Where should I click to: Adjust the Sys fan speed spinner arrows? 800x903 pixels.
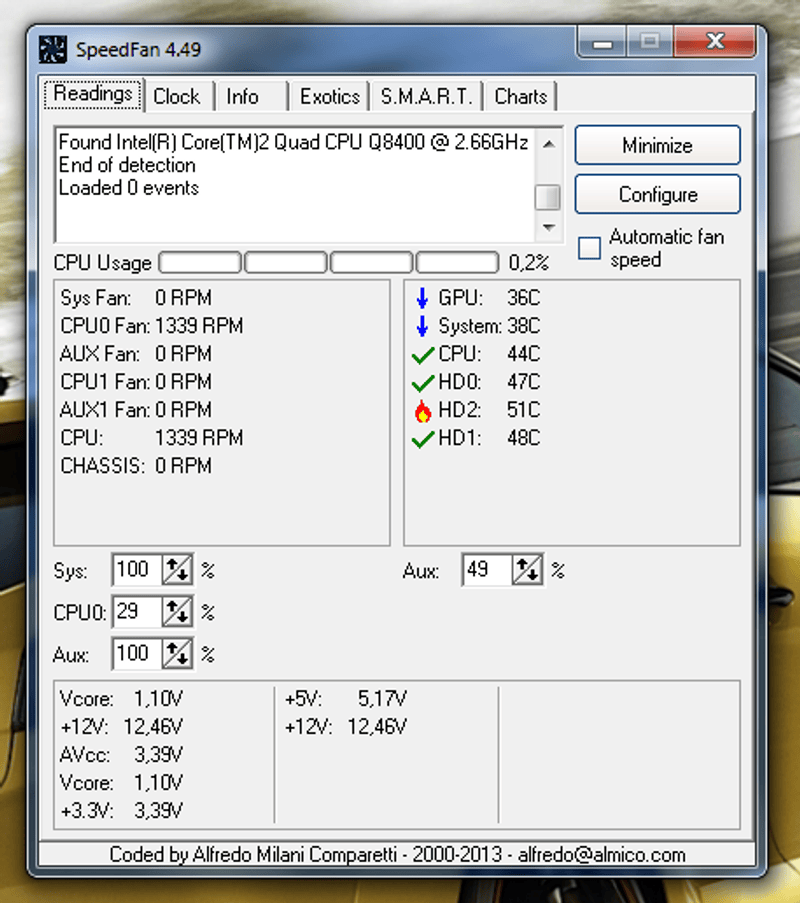point(177,571)
